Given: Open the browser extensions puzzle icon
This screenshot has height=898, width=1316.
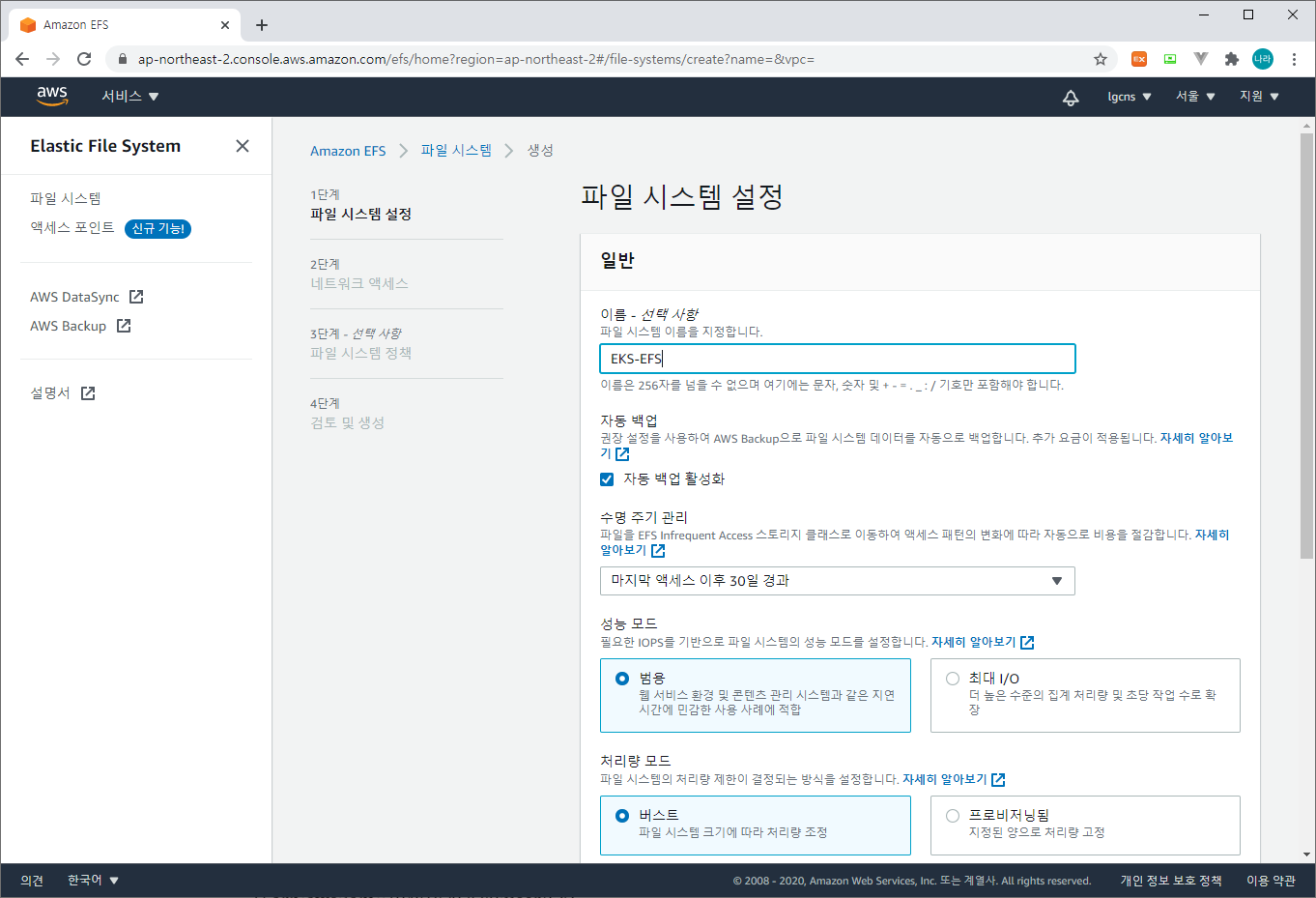Looking at the screenshot, I should pos(1231,59).
